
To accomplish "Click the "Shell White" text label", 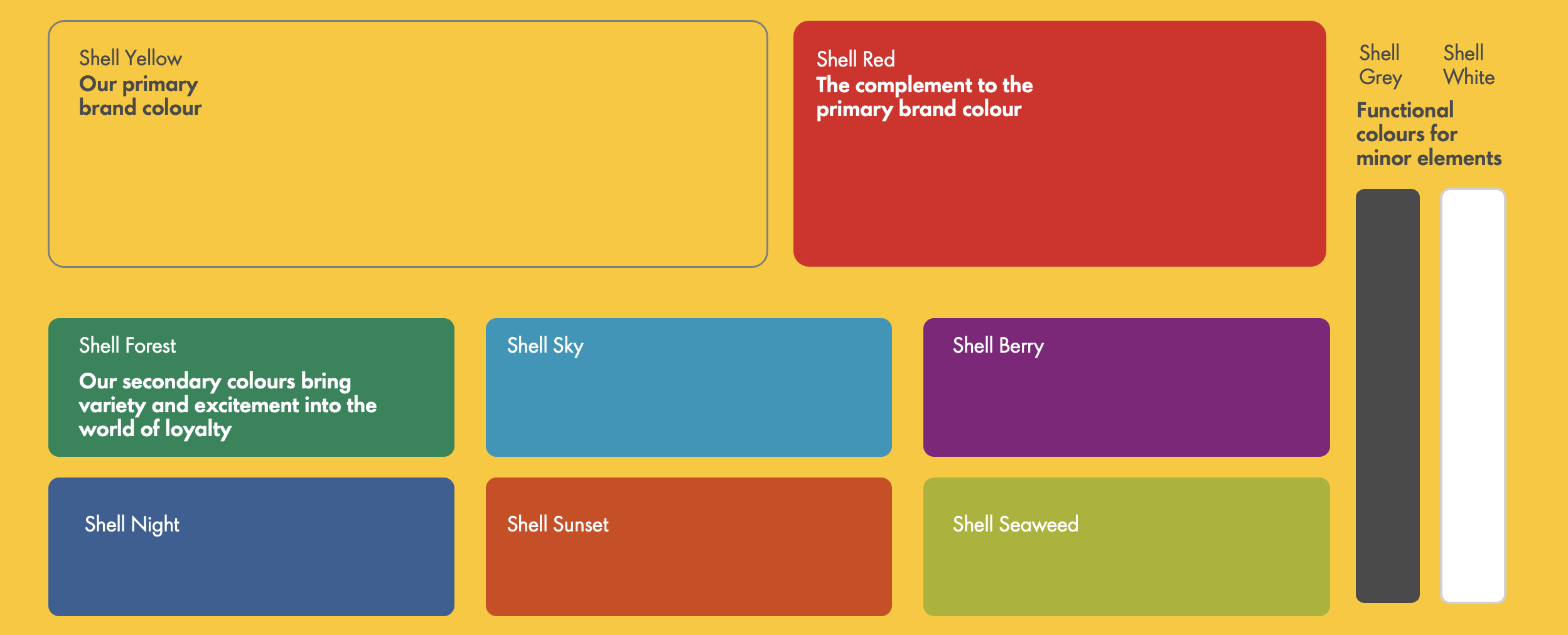I will [x=1468, y=65].
